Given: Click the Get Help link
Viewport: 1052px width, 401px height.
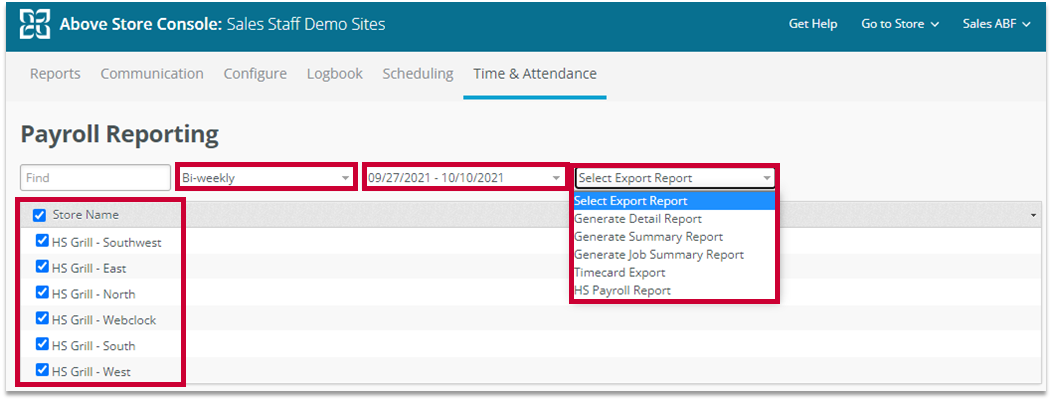Looking at the screenshot, I should tap(812, 24).
